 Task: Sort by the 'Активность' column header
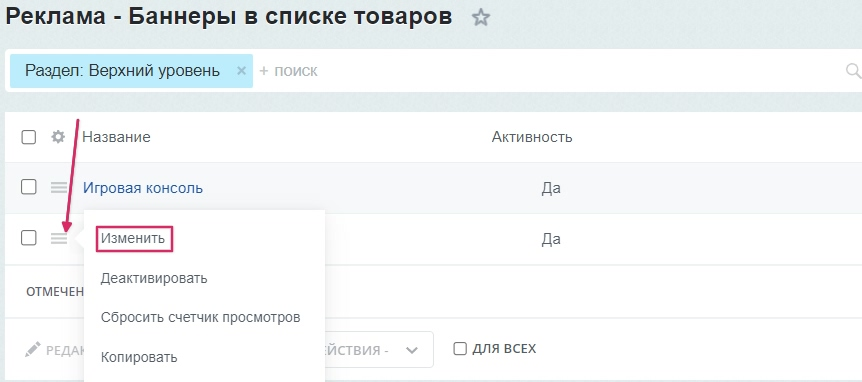point(532,137)
